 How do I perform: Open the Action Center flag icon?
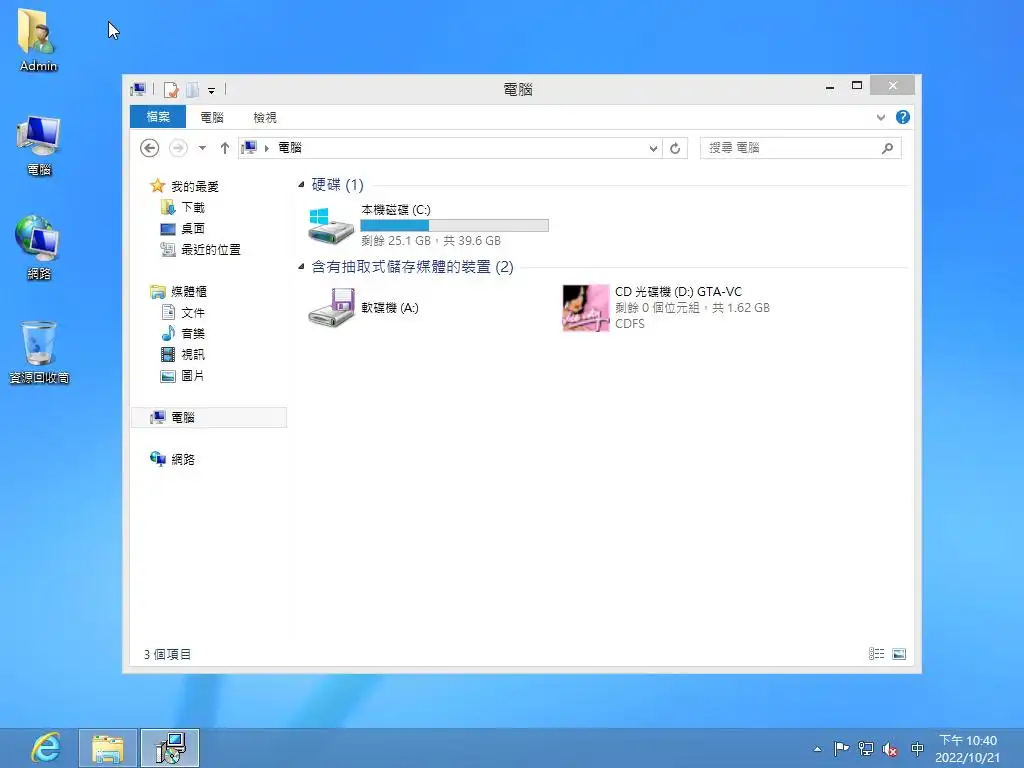tap(841, 748)
